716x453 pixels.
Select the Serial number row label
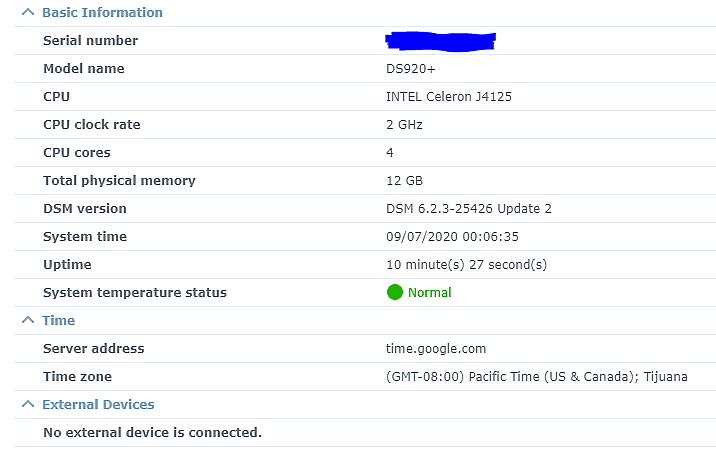(x=90, y=41)
